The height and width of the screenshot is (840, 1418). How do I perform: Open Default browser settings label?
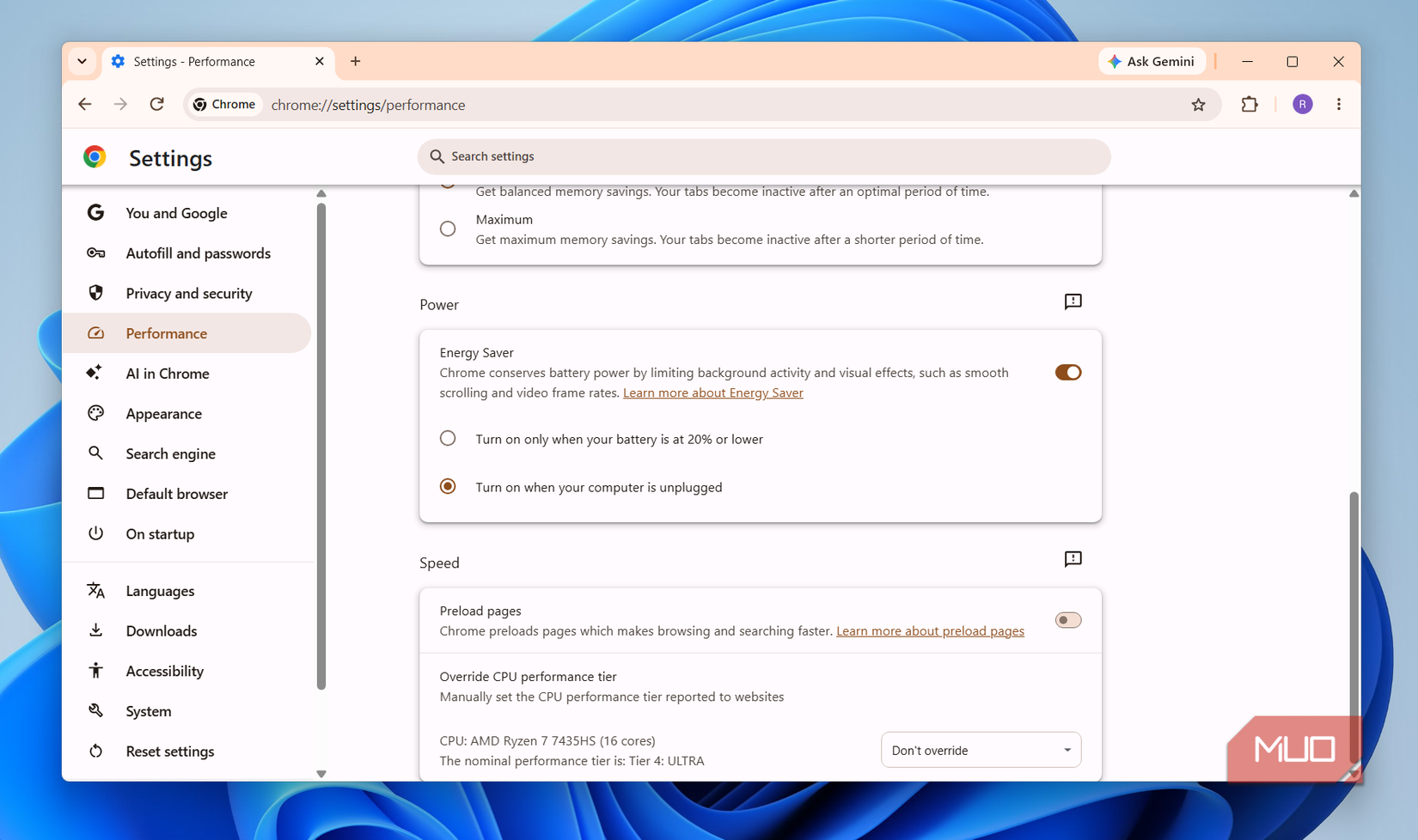[x=176, y=494]
